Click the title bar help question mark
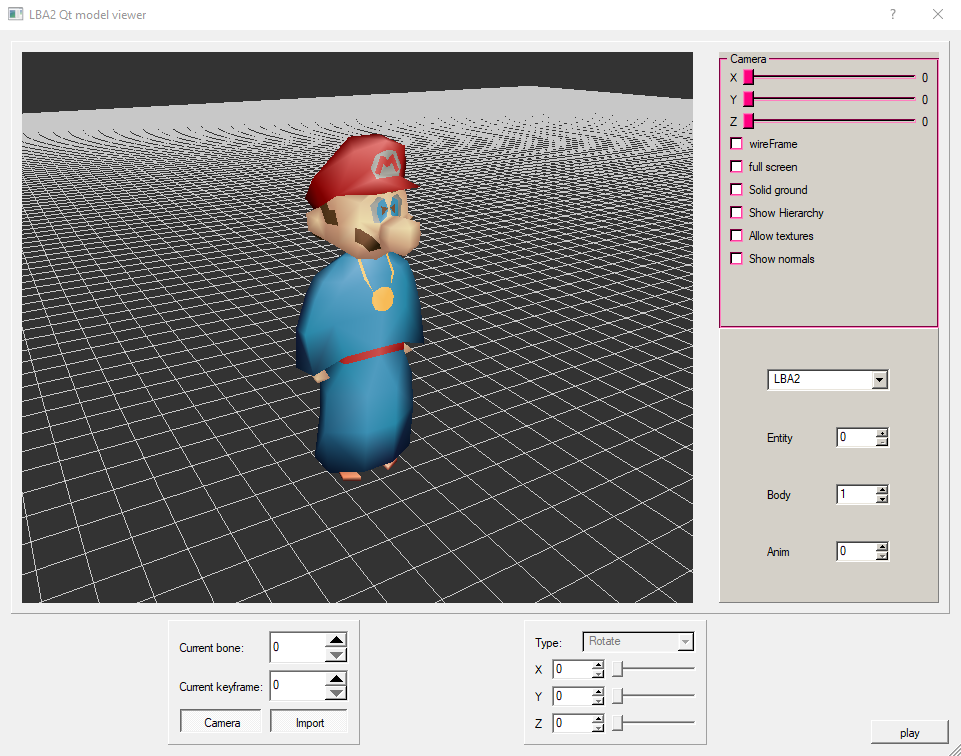Screen dimensions: 961x756 pyautogui.click(x=893, y=14)
